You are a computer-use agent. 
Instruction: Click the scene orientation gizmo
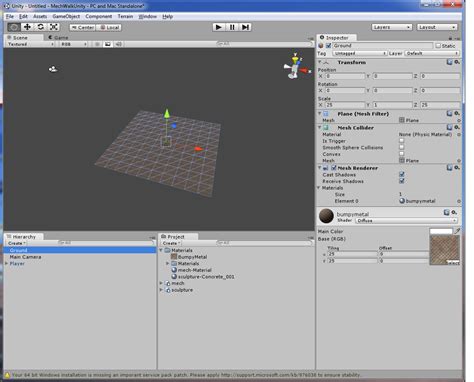(296, 66)
